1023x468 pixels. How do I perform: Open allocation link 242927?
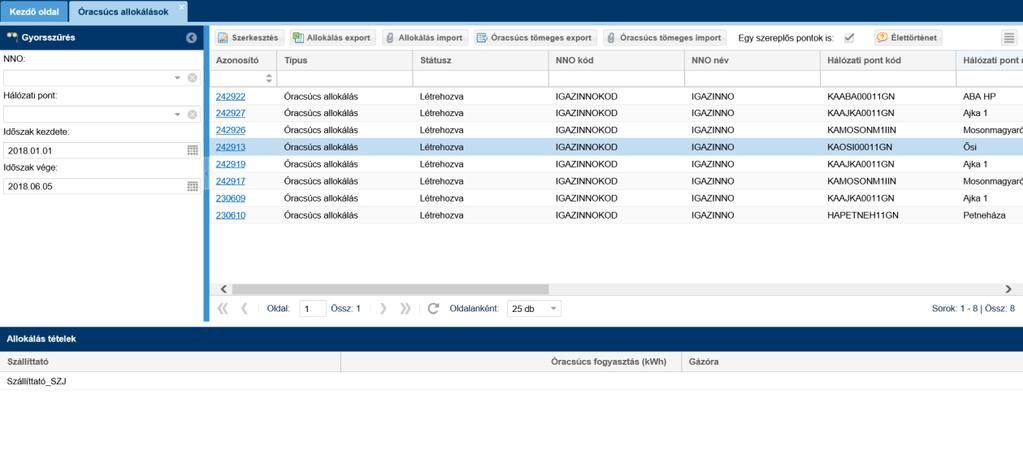pos(230,113)
